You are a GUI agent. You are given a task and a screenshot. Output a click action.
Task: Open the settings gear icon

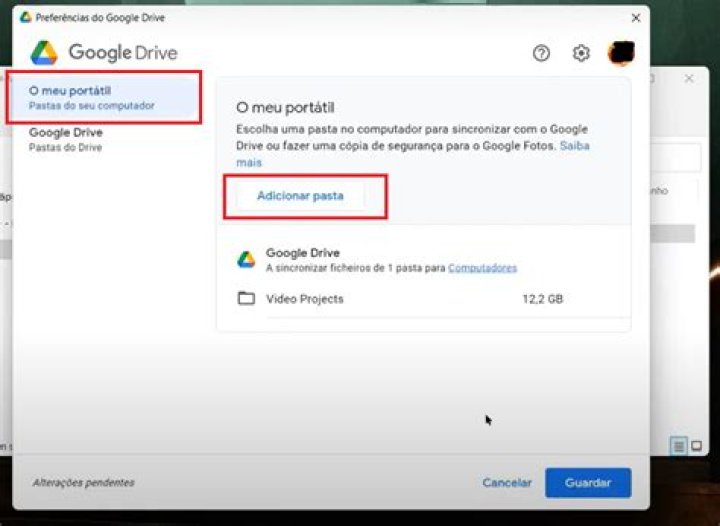(x=581, y=53)
